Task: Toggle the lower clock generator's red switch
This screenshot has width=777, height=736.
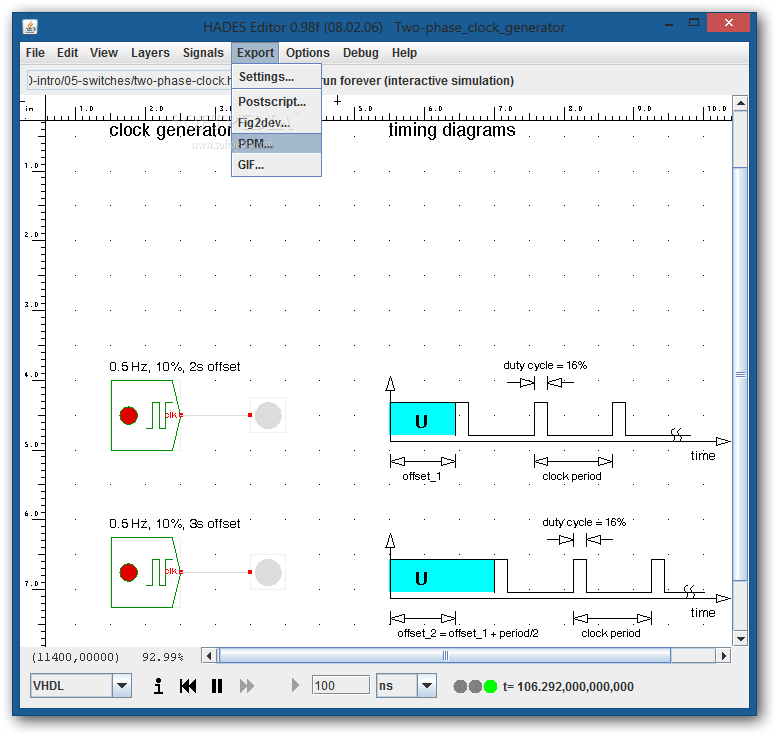Action: tap(129, 572)
